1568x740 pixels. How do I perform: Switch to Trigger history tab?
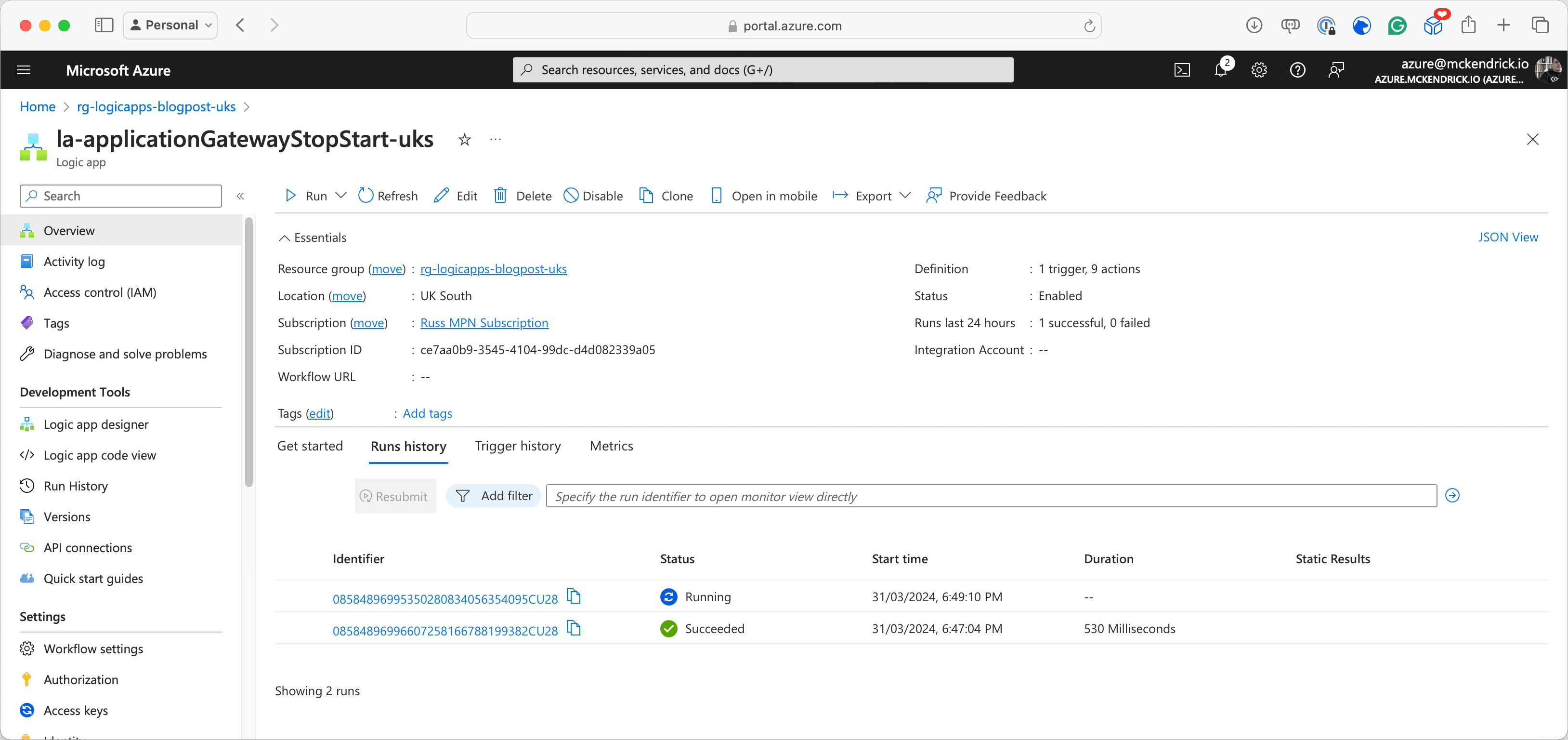pos(517,446)
